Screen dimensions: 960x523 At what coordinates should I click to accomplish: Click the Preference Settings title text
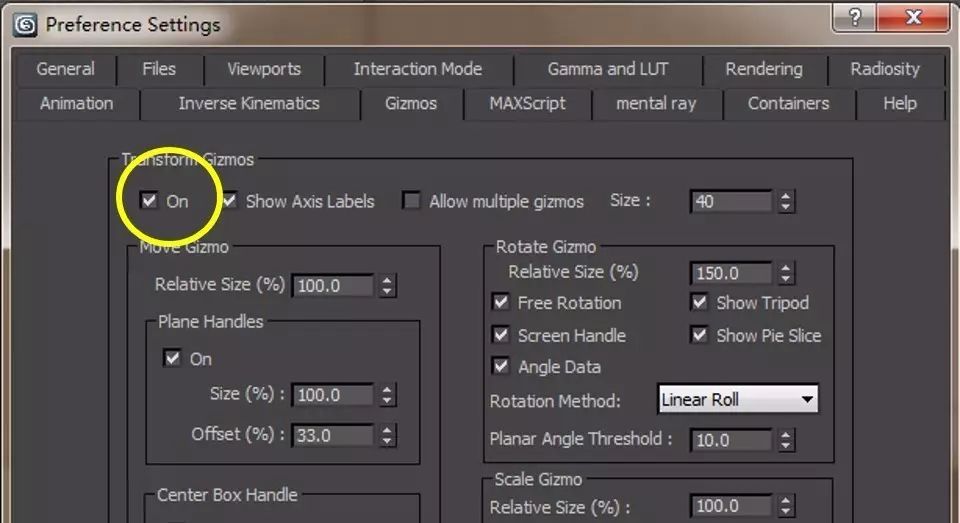click(133, 24)
